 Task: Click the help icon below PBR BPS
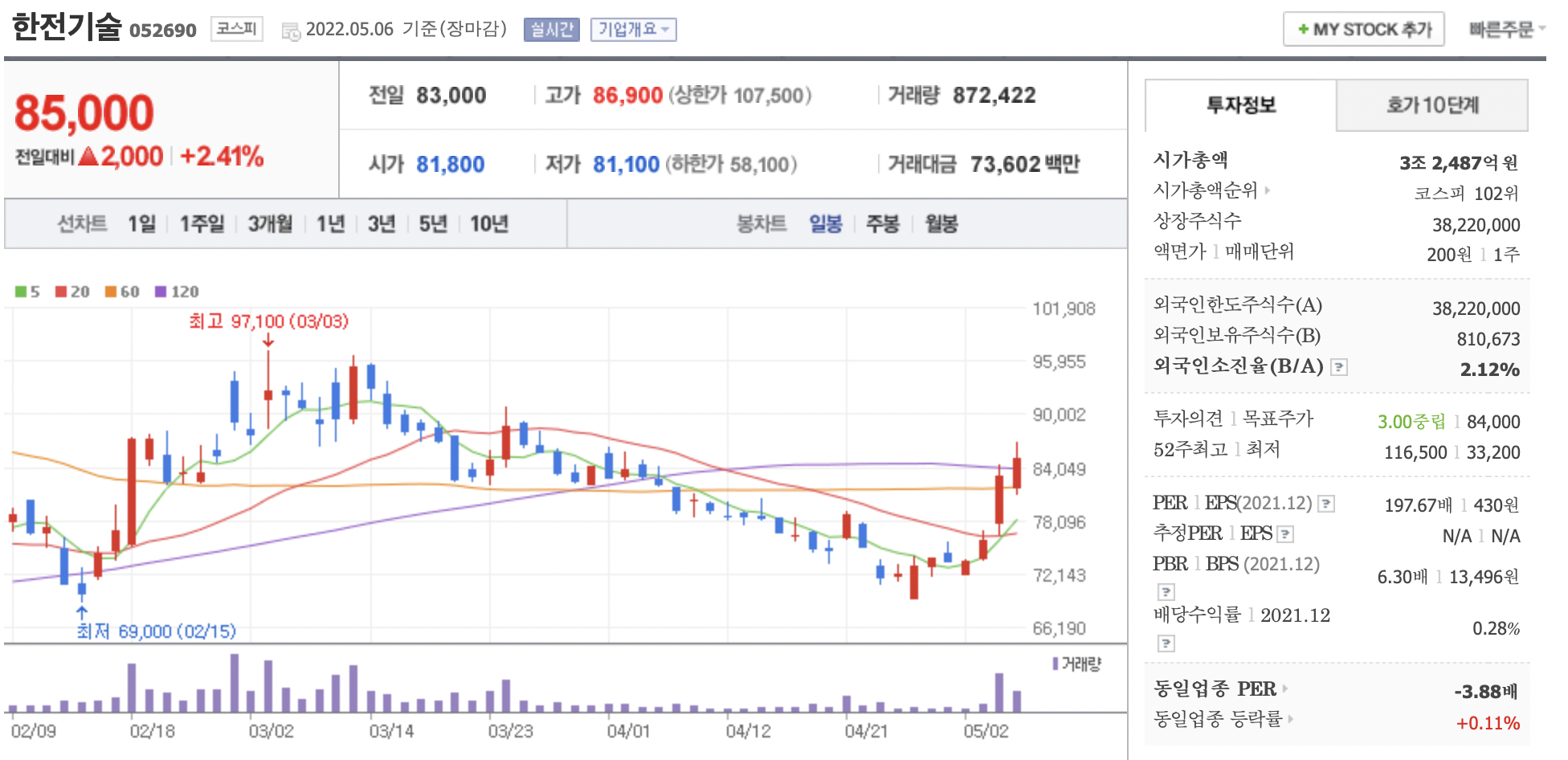[x=1166, y=592]
